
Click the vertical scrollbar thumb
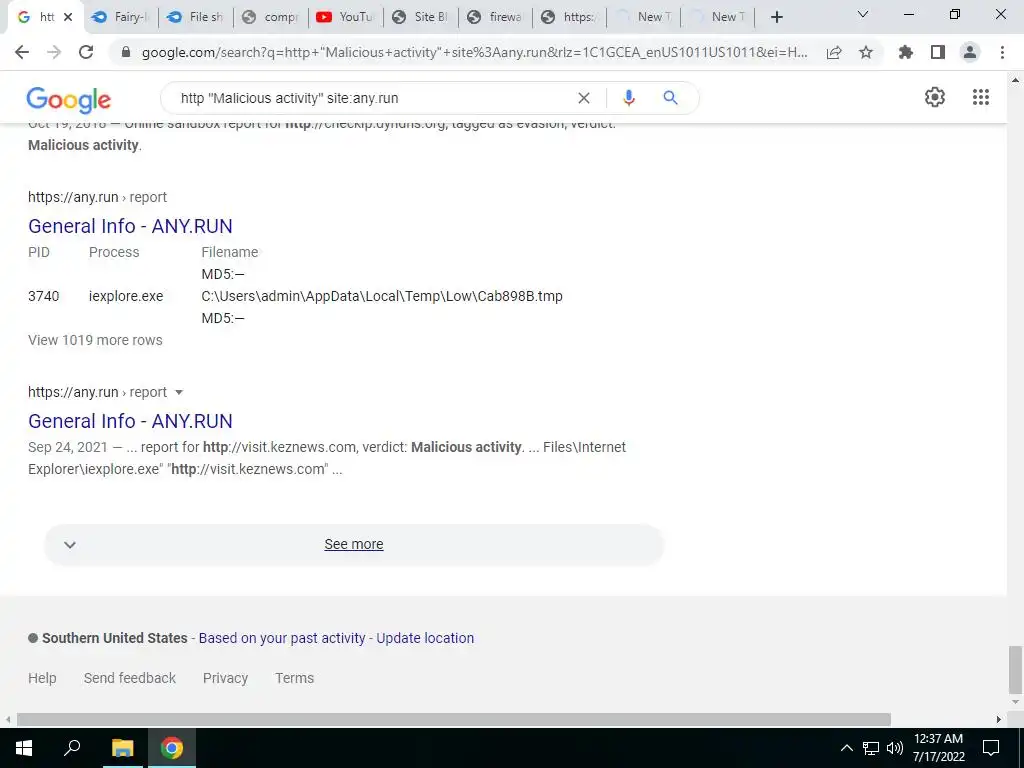tap(1015, 671)
